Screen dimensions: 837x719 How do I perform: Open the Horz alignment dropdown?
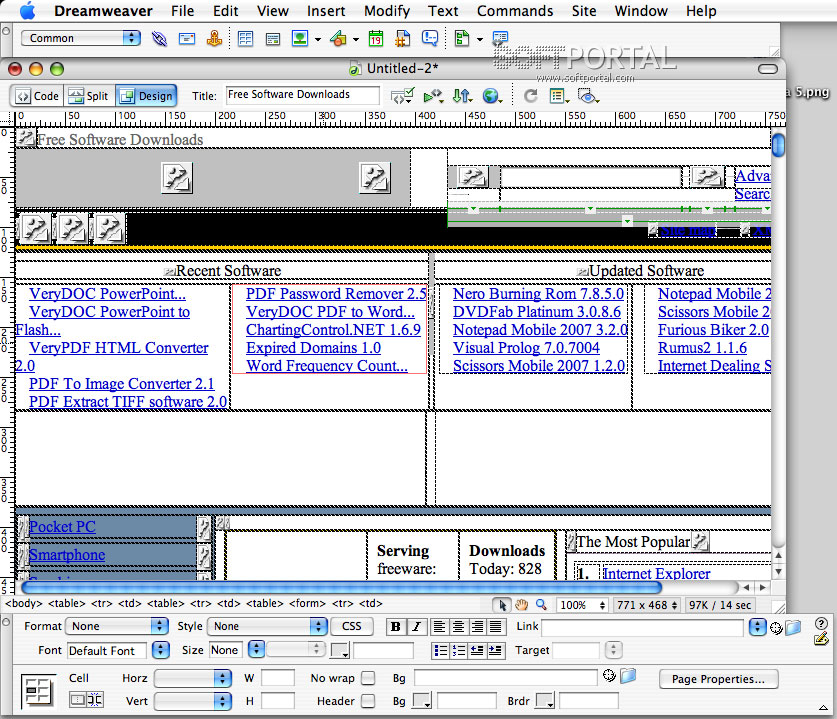pyautogui.click(x=192, y=678)
